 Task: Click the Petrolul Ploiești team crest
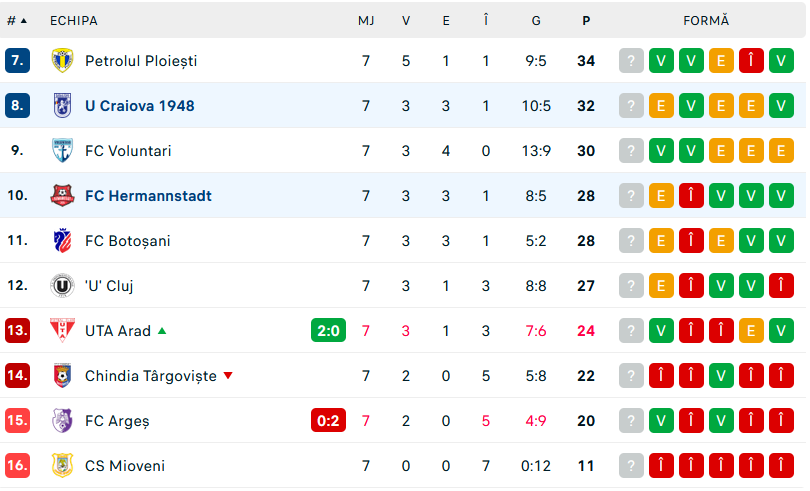(x=62, y=61)
